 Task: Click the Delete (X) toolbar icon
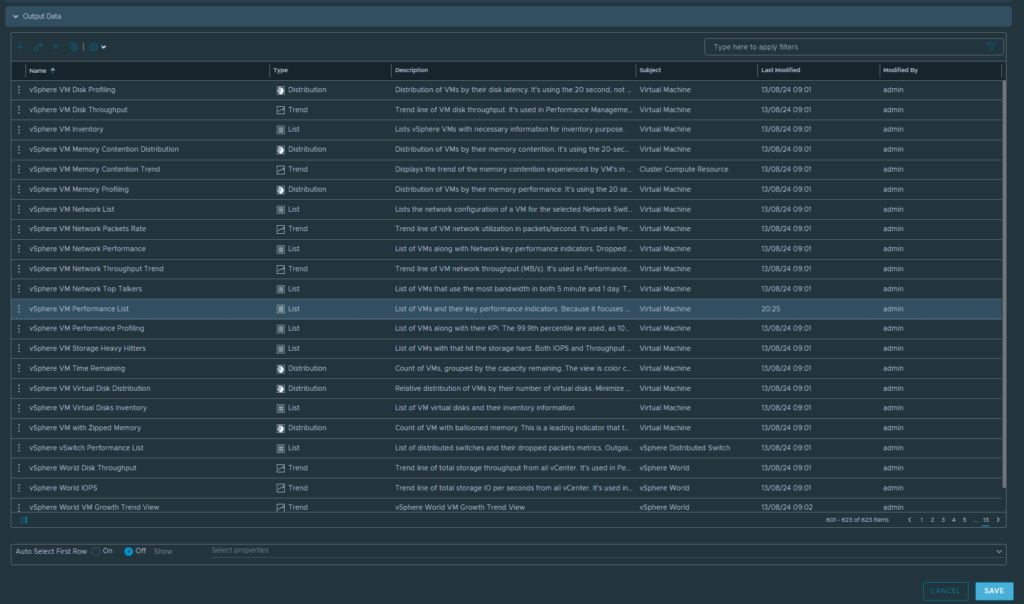[x=56, y=47]
